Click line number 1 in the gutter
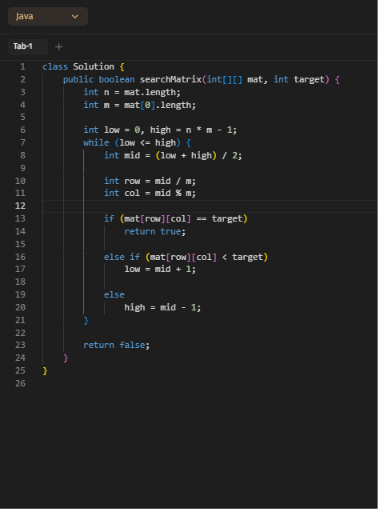Viewport: 378px width, 509px height. (23, 67)
